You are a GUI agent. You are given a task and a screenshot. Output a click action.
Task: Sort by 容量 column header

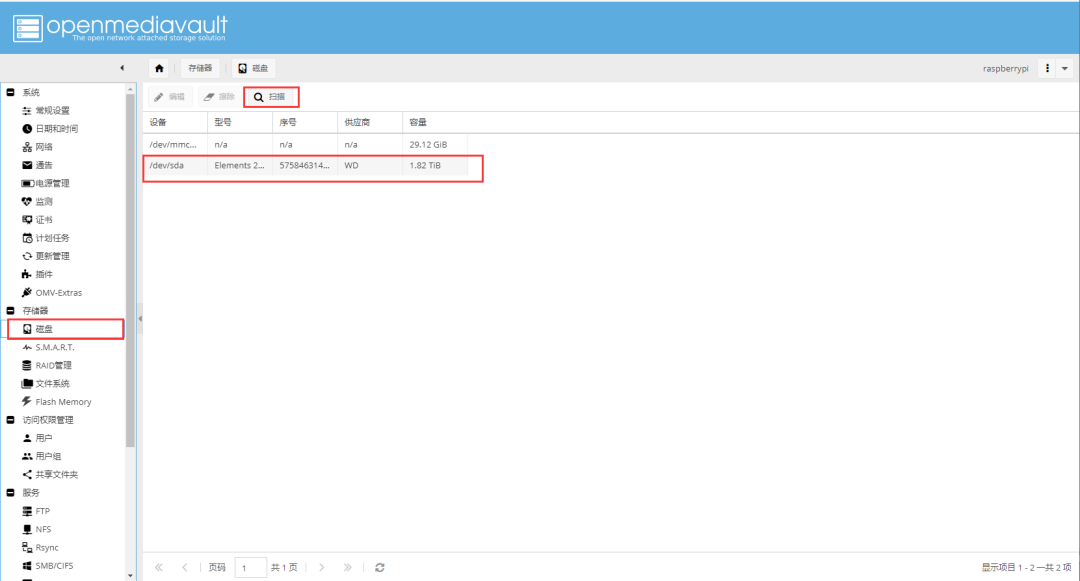coord(435,122)
